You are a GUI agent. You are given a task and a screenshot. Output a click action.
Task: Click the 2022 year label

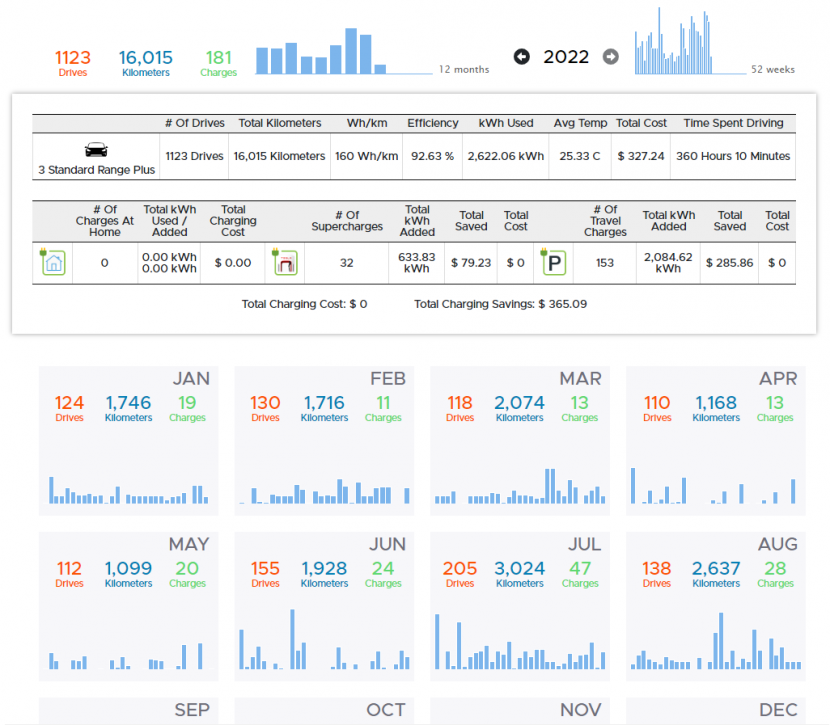pyautogui.click(x=566, y=57)
